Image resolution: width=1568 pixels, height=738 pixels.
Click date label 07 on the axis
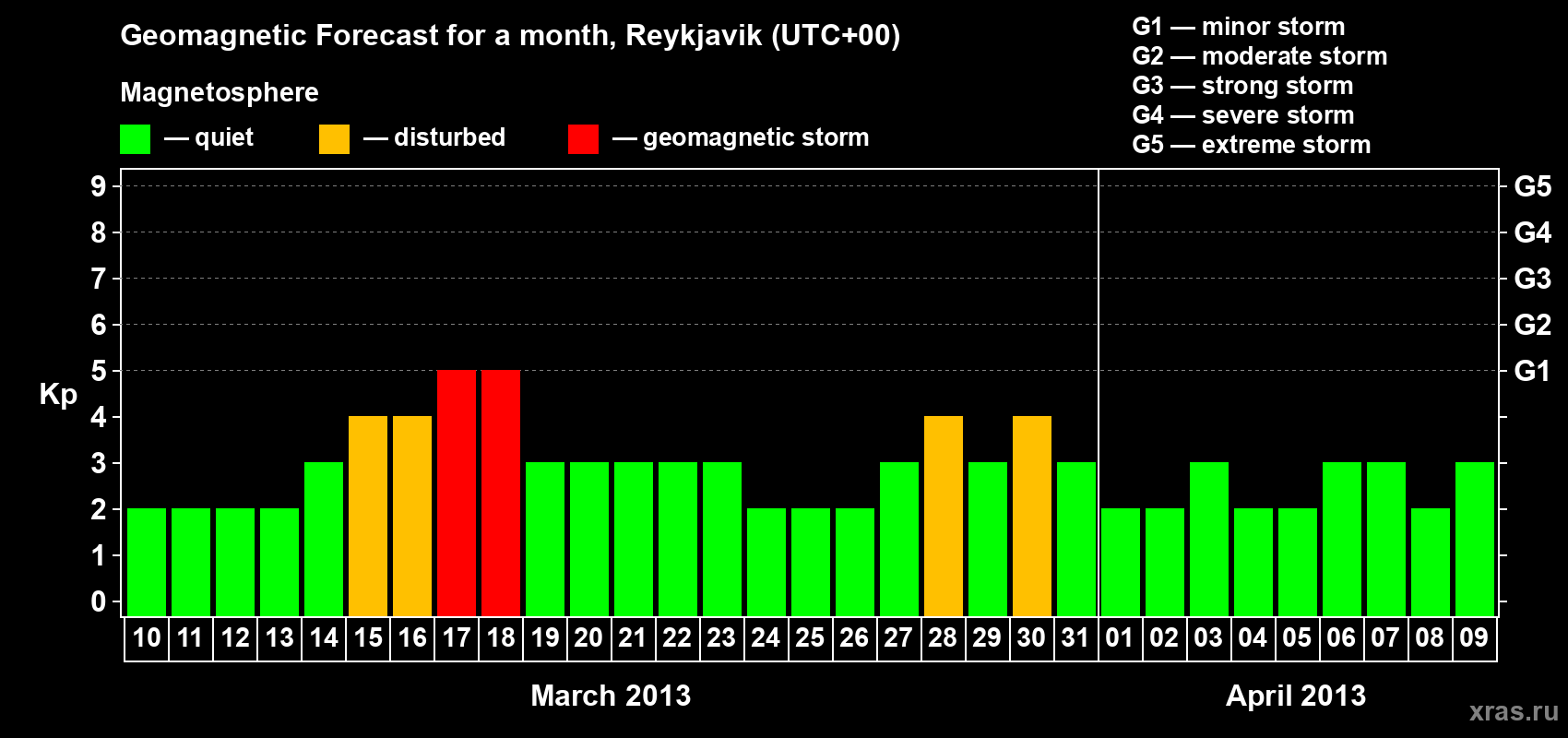click(1385, 637)
